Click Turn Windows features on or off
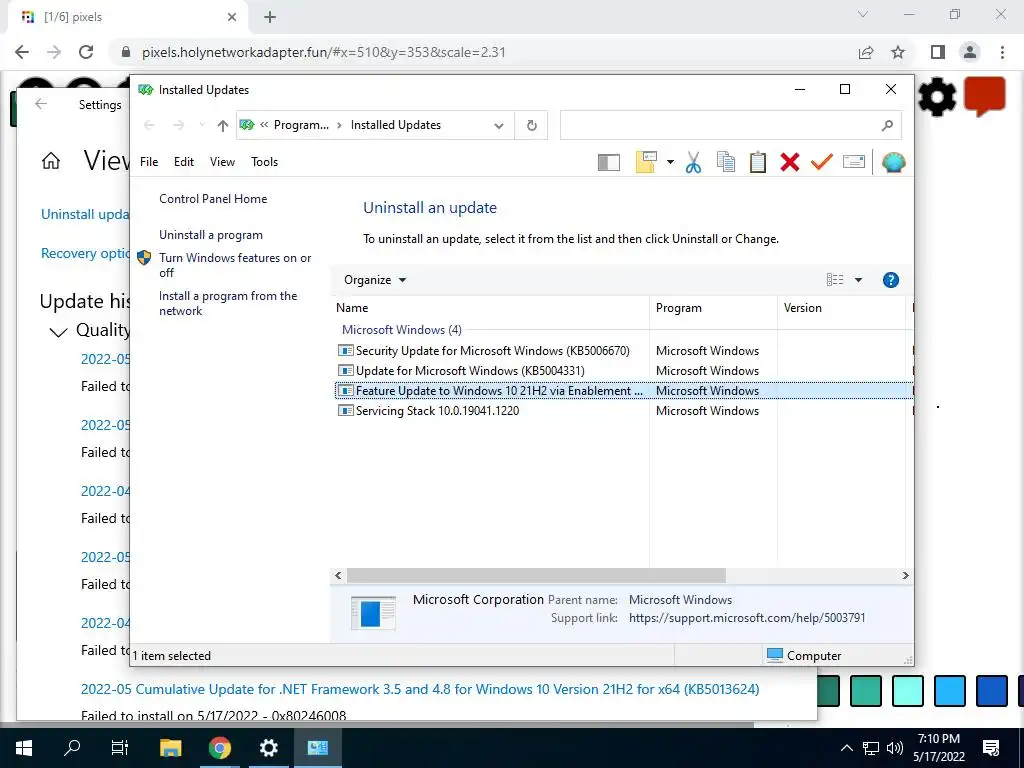The image size is (1024, 768). pos(235,265)
